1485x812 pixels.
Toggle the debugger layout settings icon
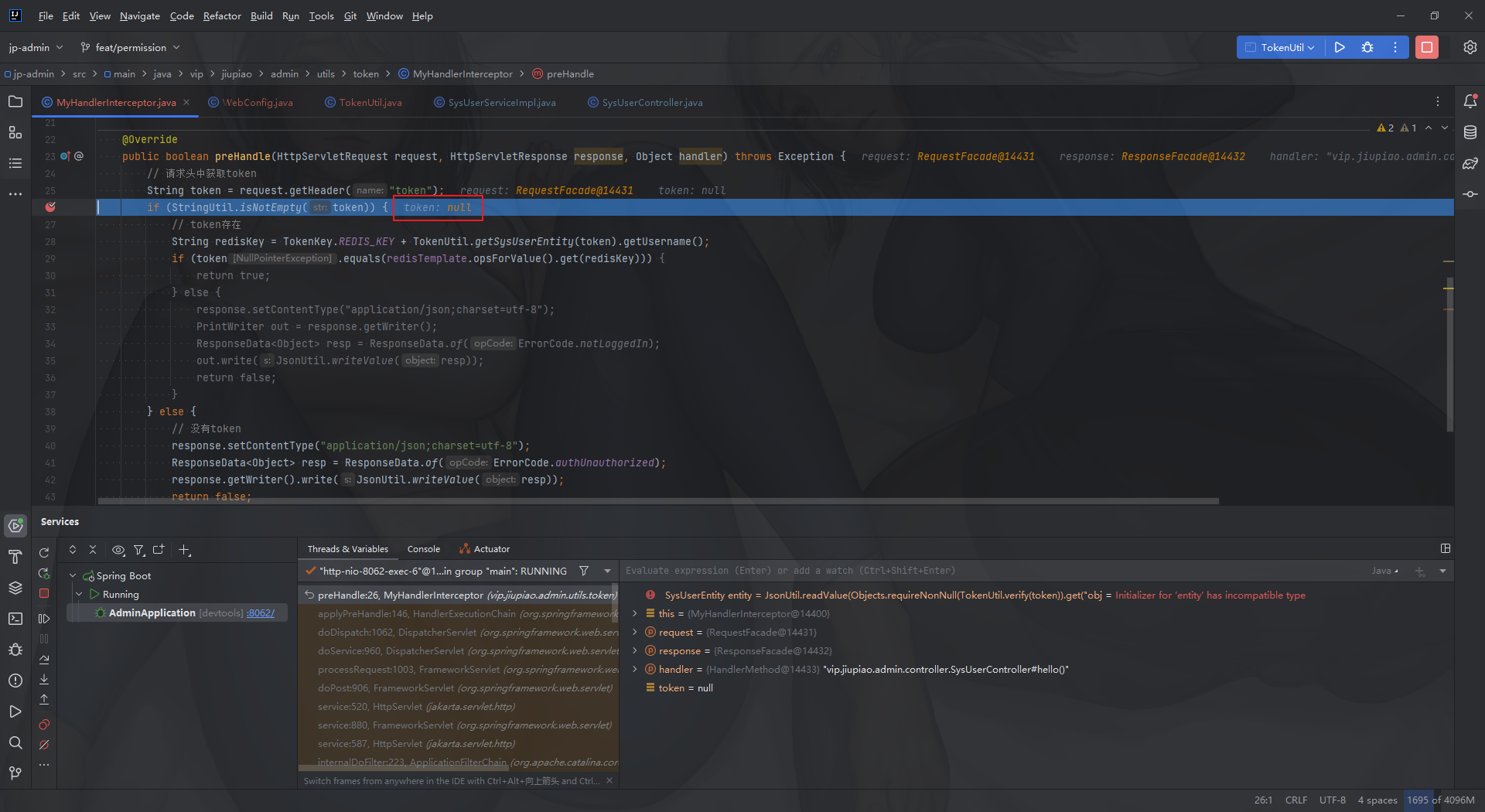(1446, 548)
